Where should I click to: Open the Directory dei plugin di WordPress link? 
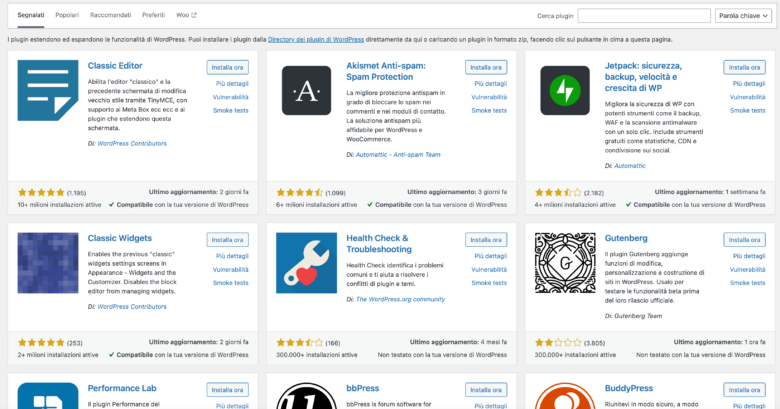click(x=316, y=39)
